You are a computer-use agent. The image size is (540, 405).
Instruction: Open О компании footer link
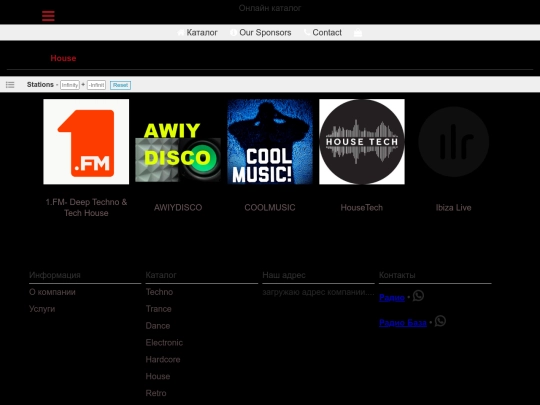pyautogui.click(x=52, y=292)
